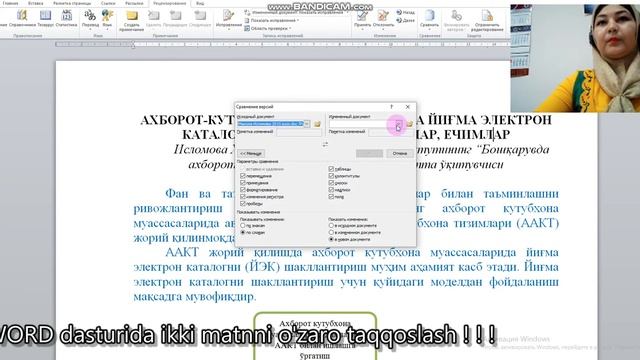640x360 pixels.
Task: Toggle the таблицы checkbox
Action: [331, 169]
